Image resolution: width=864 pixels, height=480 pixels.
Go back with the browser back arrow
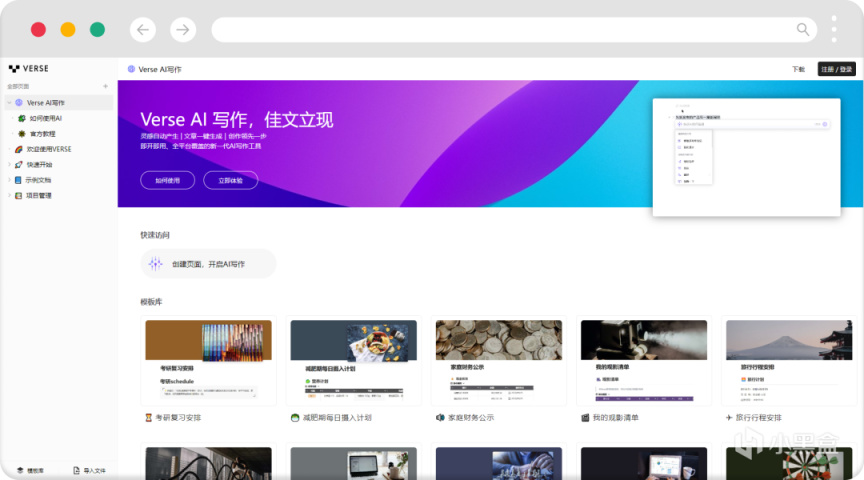[x=143, y=30]
